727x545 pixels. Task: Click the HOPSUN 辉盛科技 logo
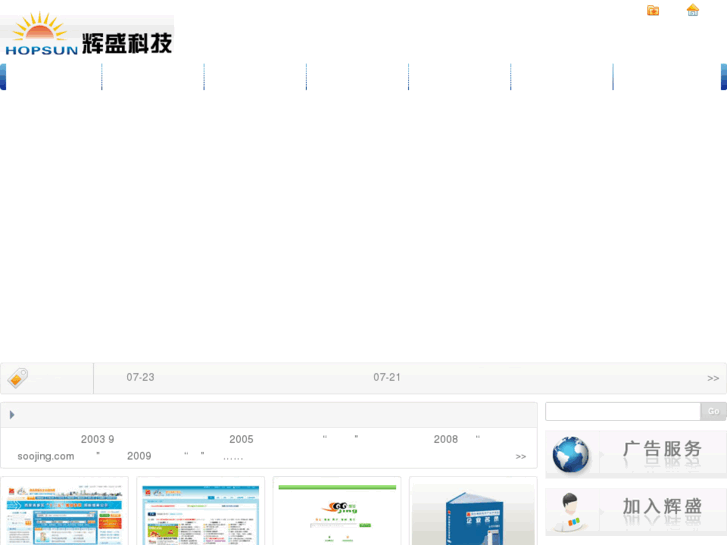coord(87,36)
